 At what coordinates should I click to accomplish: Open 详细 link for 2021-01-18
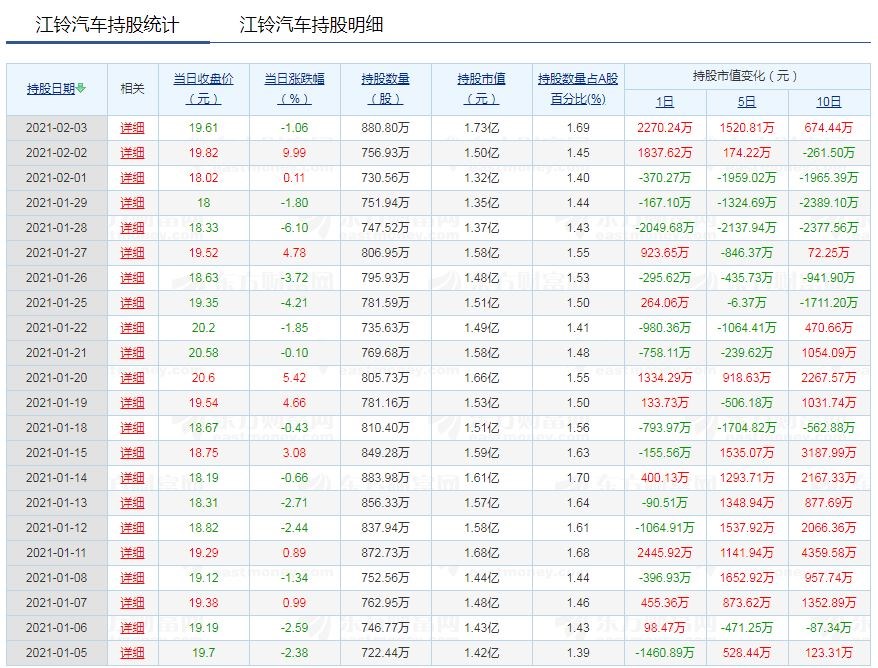(x=132, y=428)
